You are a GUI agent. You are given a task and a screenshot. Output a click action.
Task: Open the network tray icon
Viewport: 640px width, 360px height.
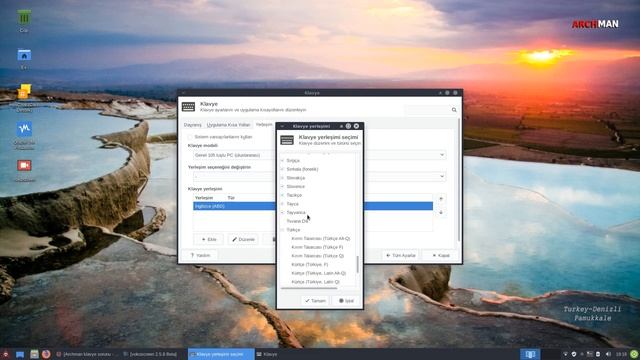565,354
